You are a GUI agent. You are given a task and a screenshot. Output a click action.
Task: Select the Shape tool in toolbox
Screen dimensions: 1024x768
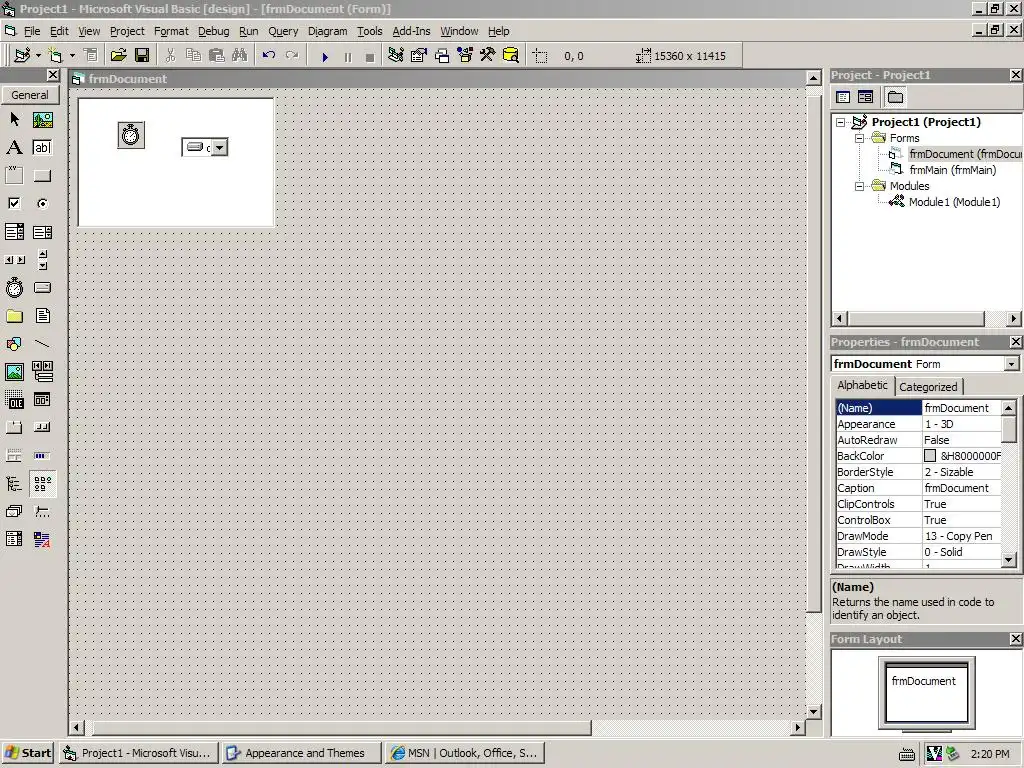(x=14, y=344)
